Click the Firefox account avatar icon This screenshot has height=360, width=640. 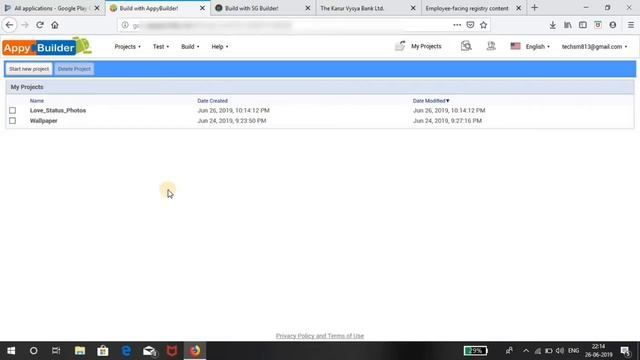[613, 25]
